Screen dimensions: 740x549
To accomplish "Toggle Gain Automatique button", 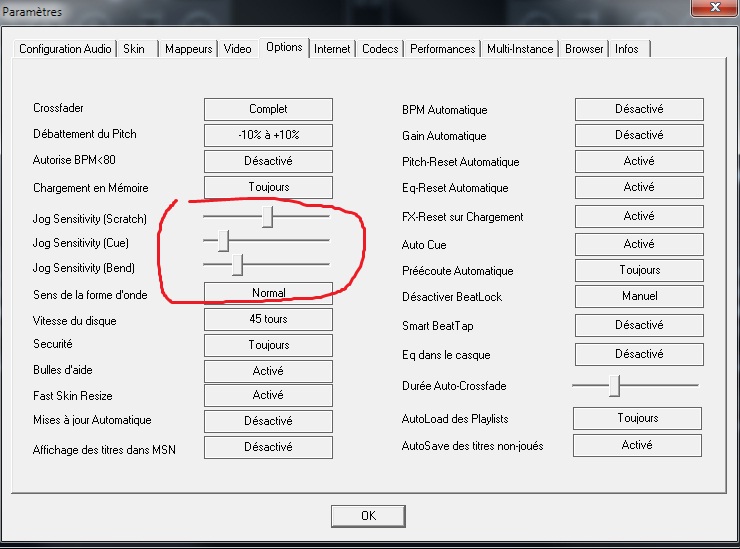I will (x=639, y=135).
